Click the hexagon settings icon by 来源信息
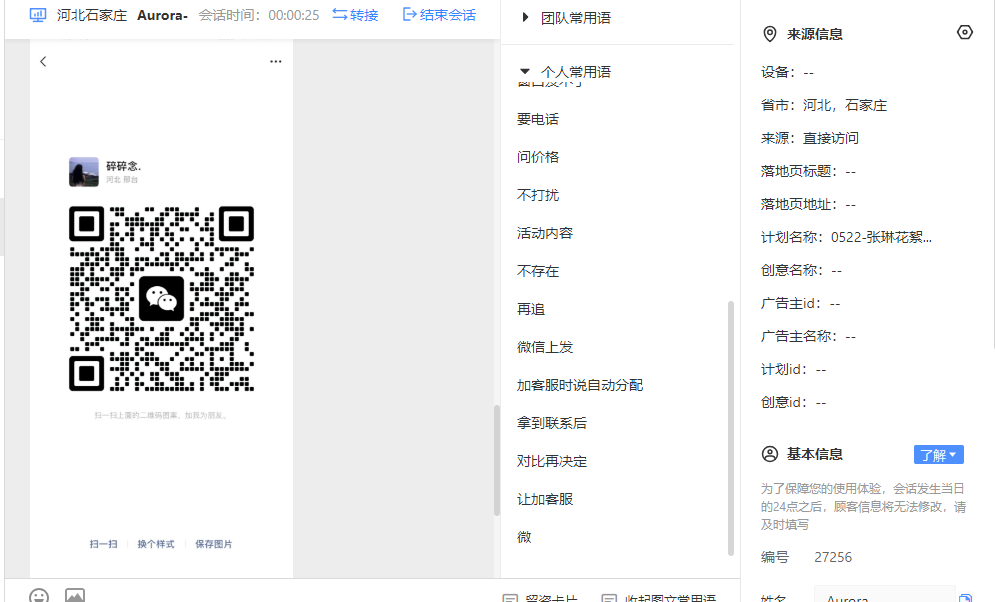995x602 pixels. point(965,32)
